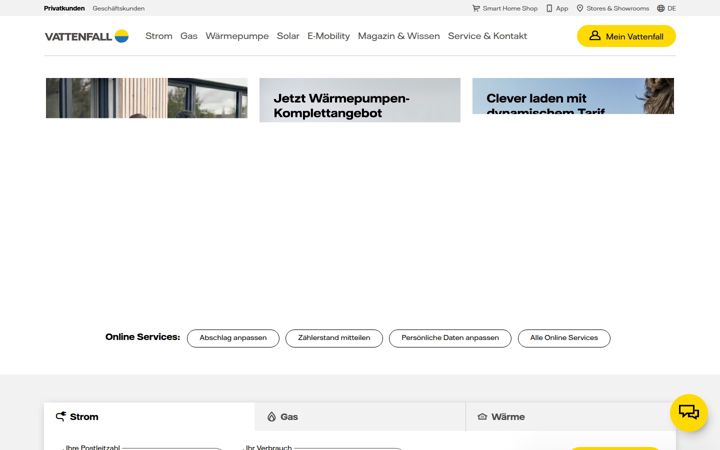720x450 pixels.
Task: Open Jetzt Wärmepumpen-Komplettangebot teaser
Action: click(x=360, y=100)
